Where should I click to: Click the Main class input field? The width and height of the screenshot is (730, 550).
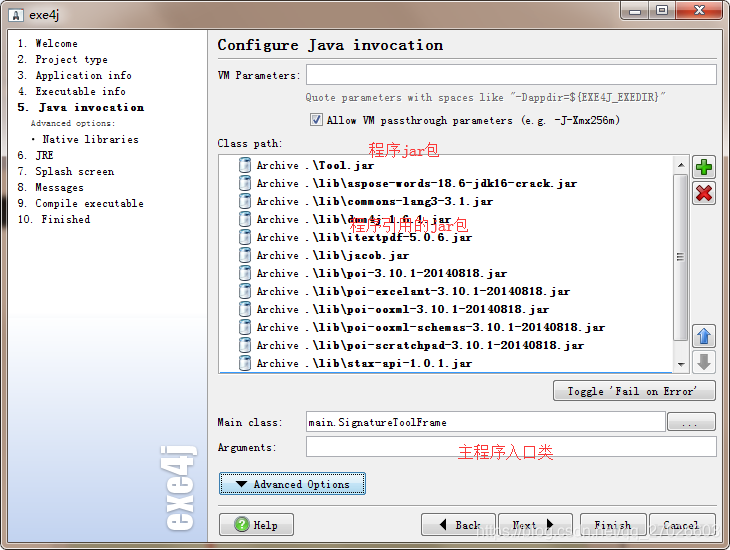486,422
